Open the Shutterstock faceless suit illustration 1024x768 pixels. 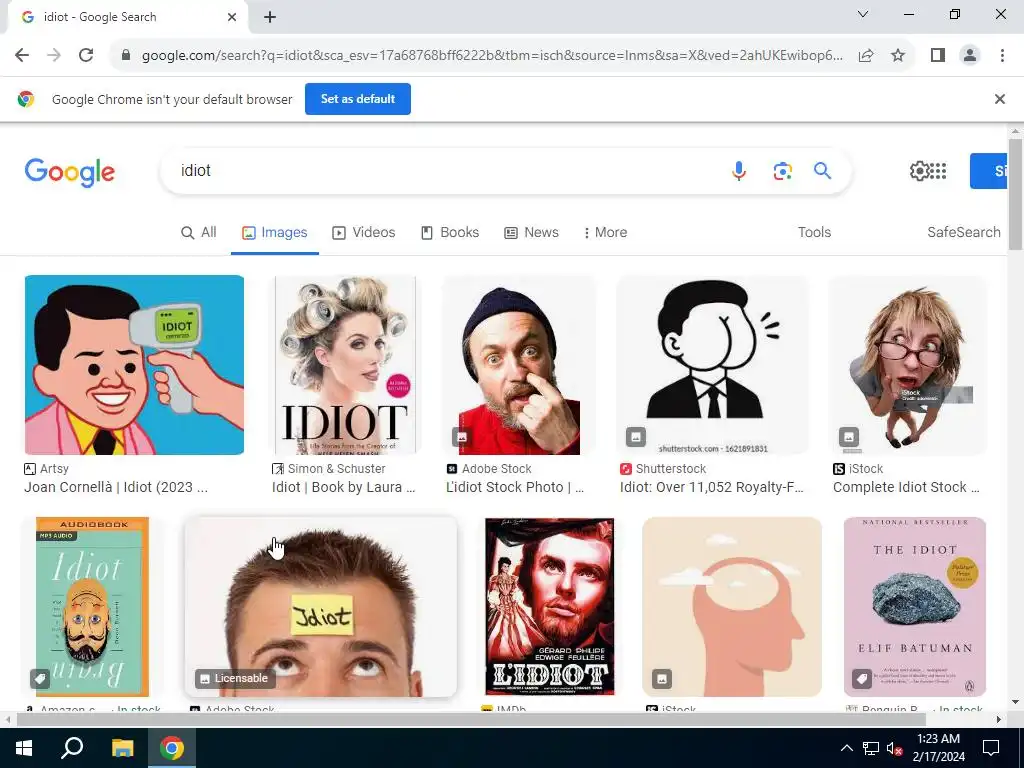(712, 365)
